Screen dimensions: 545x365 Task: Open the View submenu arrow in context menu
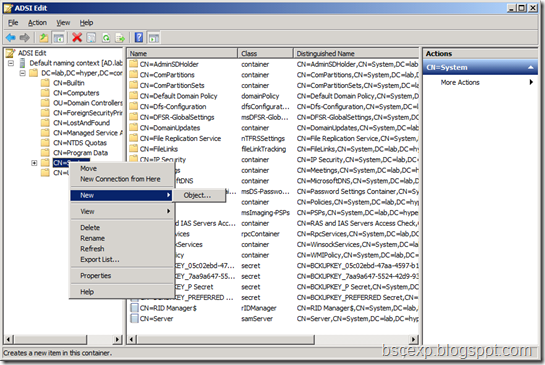click(169, 211)
